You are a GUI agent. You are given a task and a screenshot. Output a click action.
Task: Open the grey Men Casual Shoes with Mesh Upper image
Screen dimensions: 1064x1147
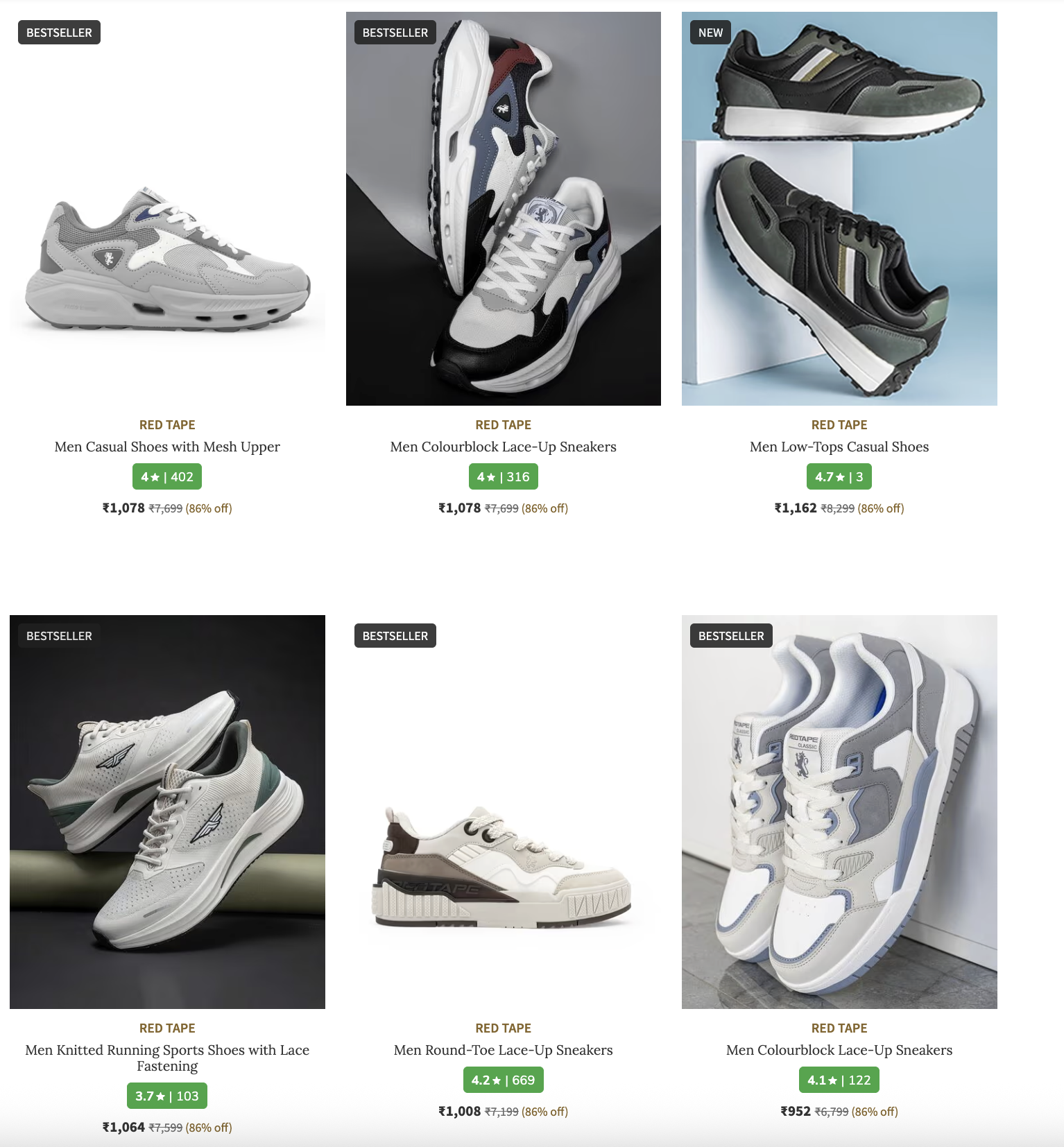click(x=167, y=209)
